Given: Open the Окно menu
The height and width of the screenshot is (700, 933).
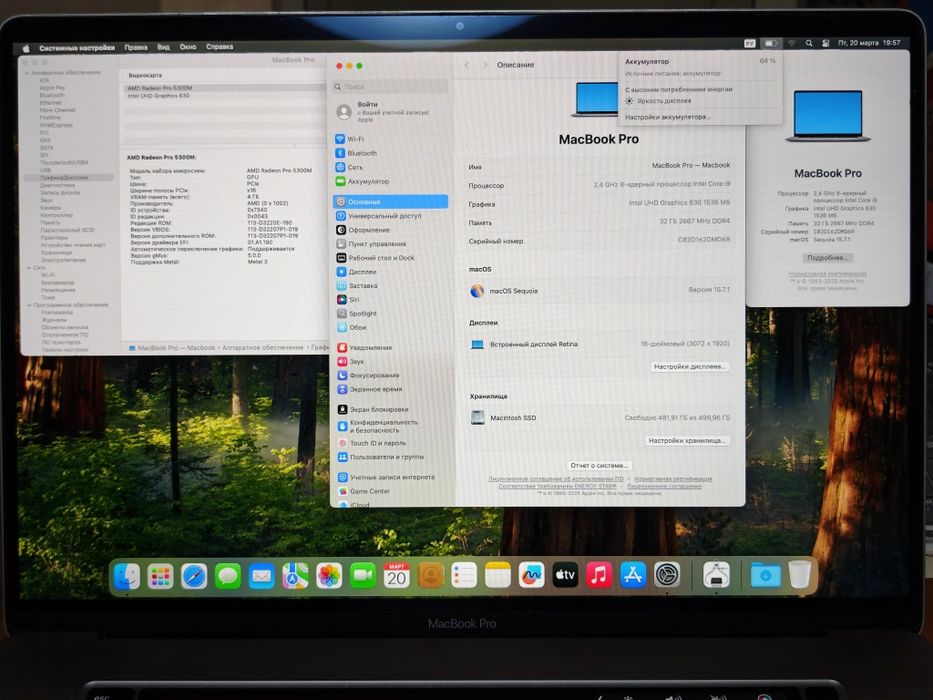Looking at the screenshot, I should click(188, 47).
